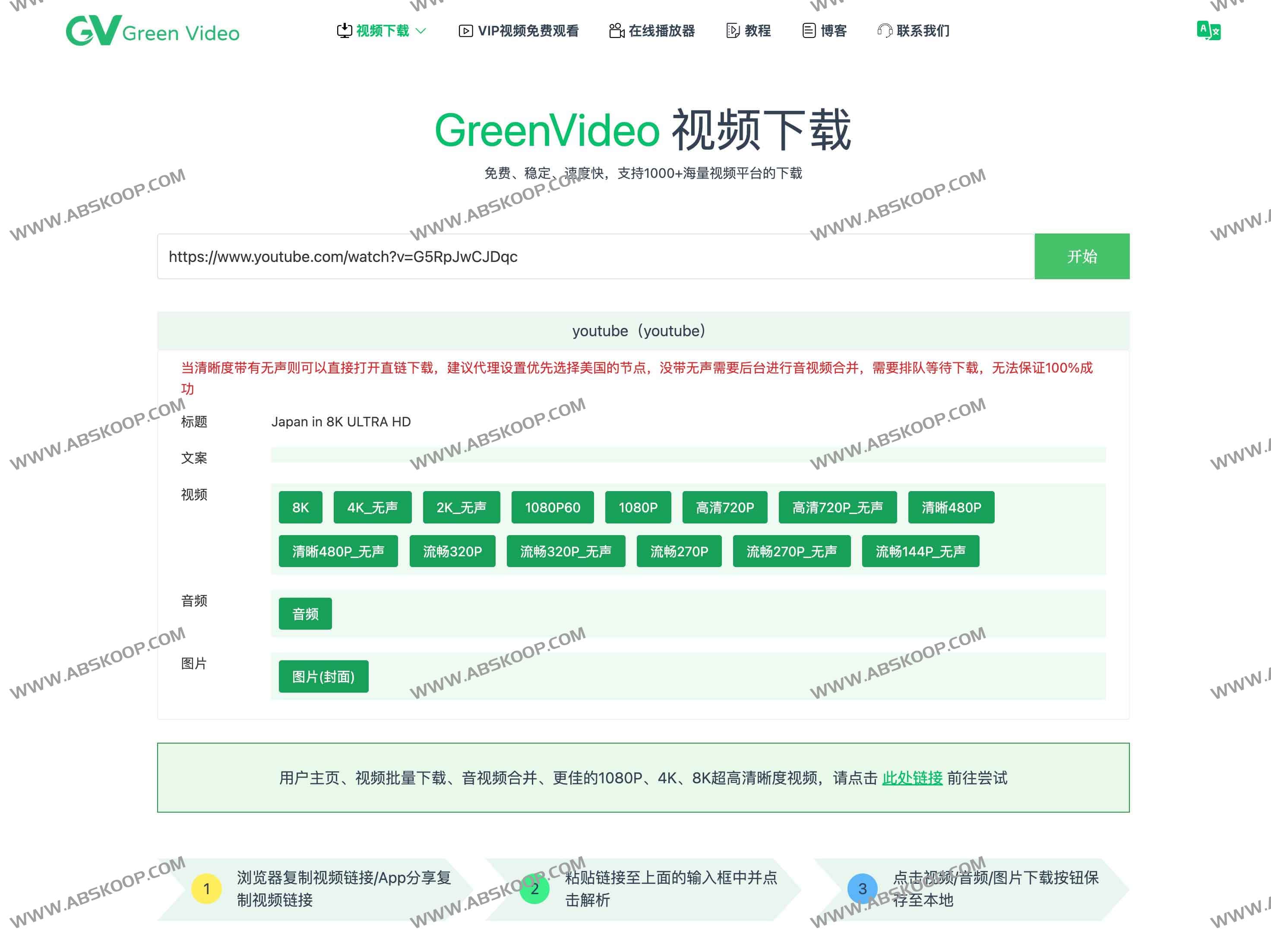This screenshot has height=952, width=1271.
Task: Download the 图片(封面) cover image
Action: coord(323,676)
